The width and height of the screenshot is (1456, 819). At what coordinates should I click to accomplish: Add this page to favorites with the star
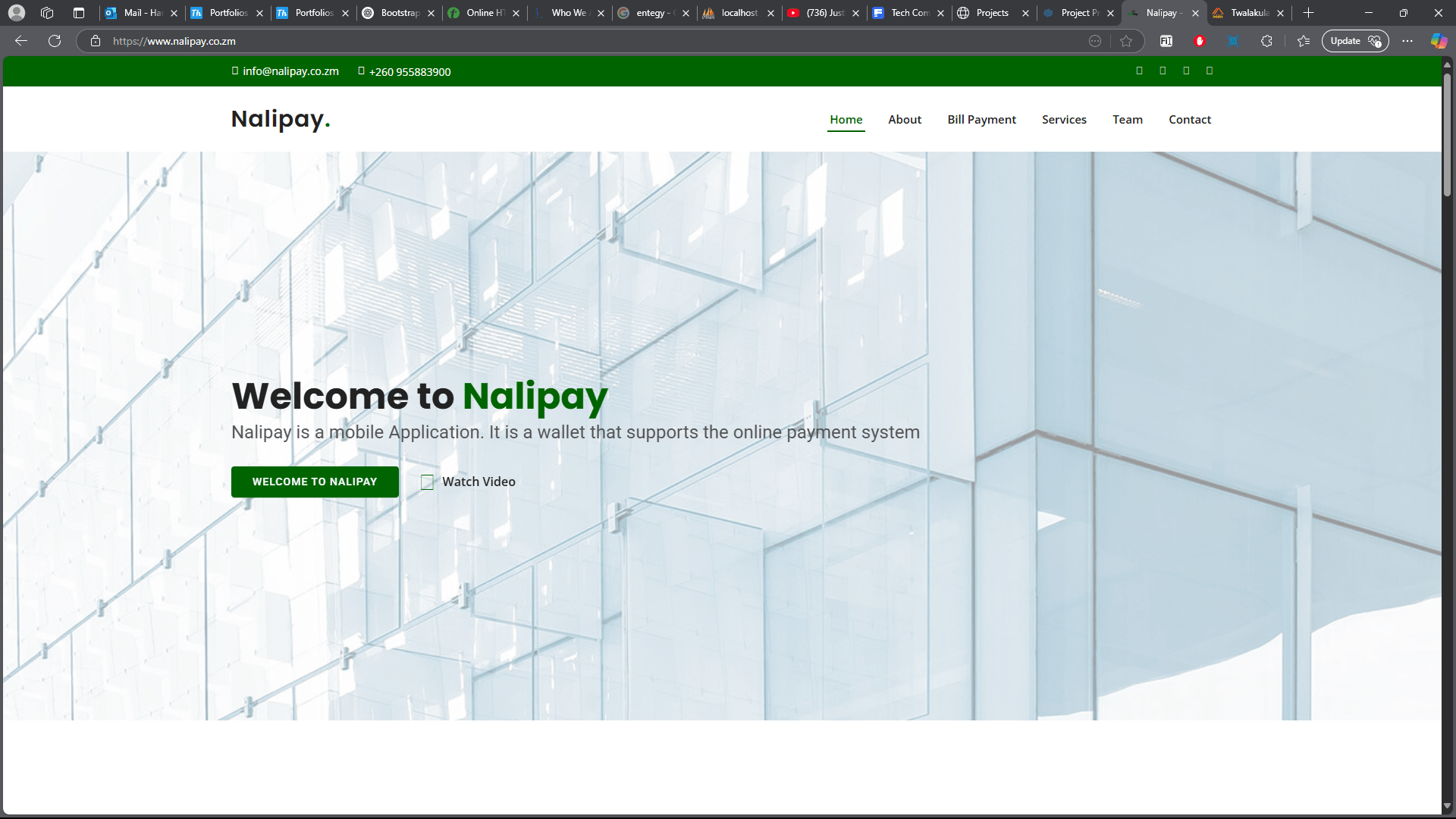[1126, 41]
